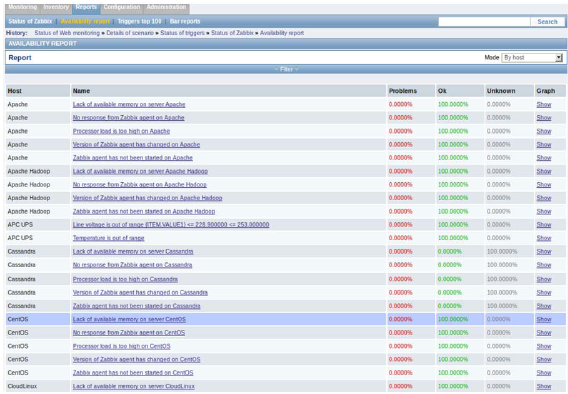Click the Search button

[547, 22]
